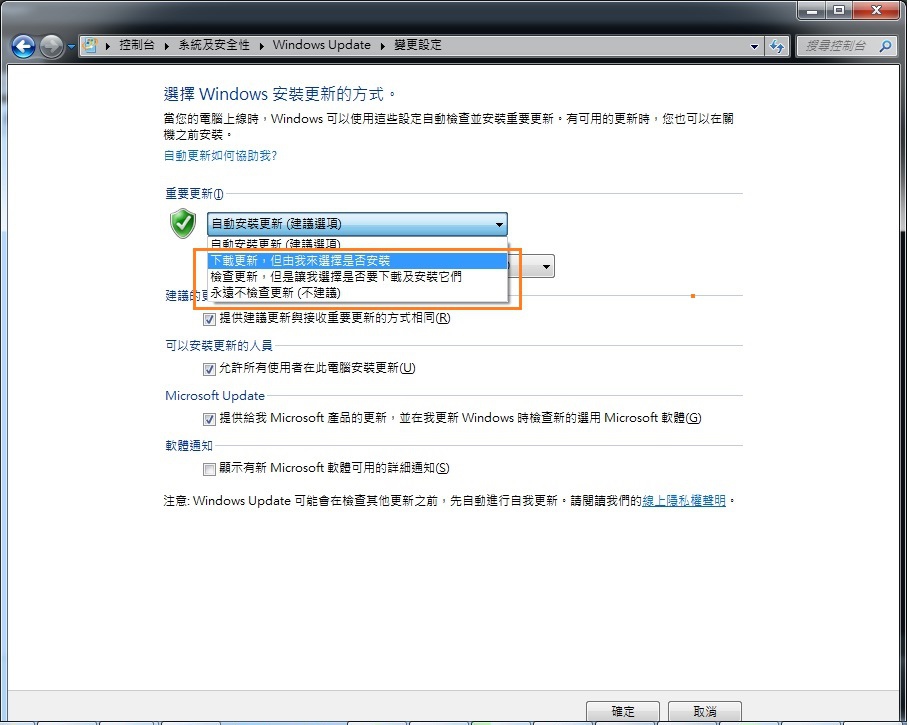Maximize the Windows Update settings window
909x725 pixels.
[839, 10]
